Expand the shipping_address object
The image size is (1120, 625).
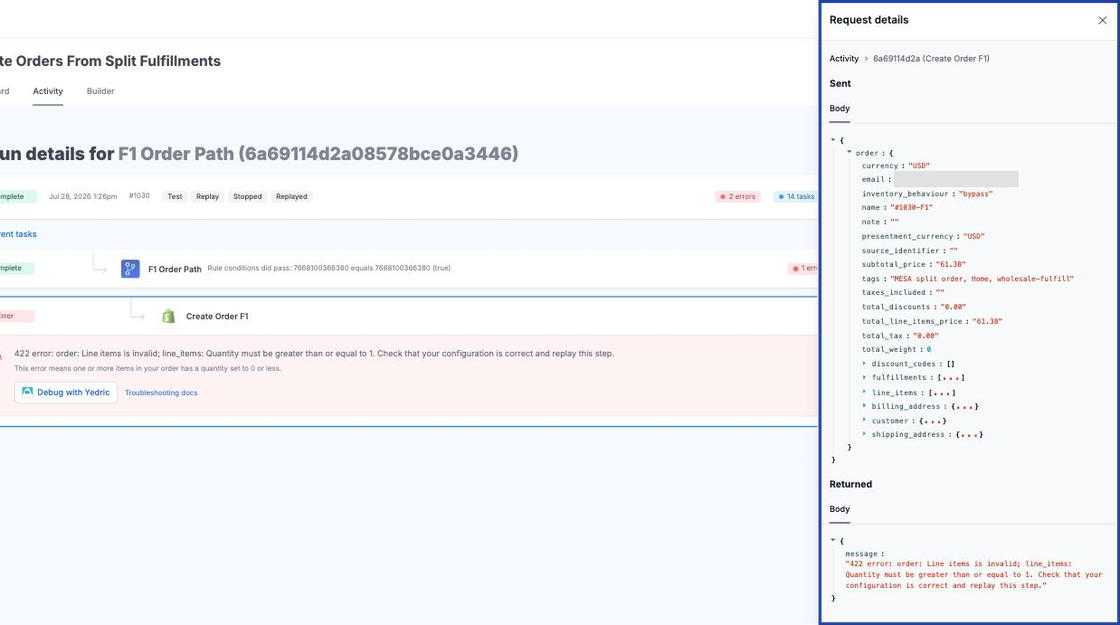coord(864,434)
